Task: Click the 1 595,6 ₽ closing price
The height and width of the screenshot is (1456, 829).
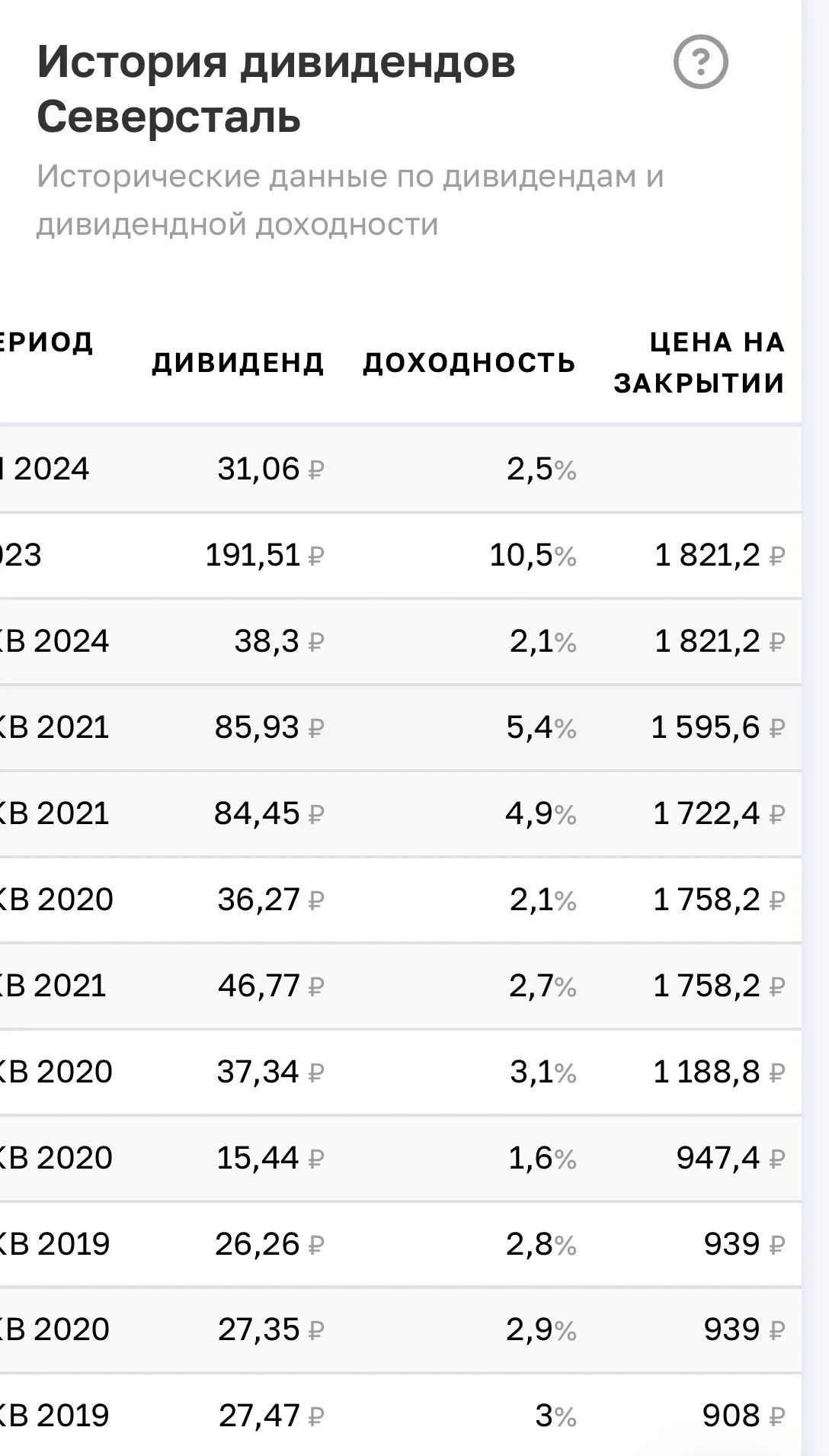Action: coord(718,727)
